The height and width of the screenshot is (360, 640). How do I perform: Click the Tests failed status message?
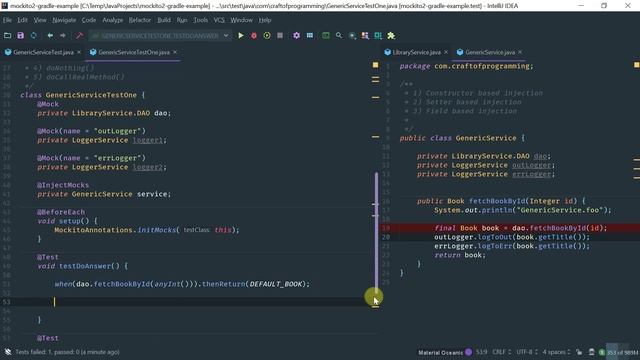point(67,352)
